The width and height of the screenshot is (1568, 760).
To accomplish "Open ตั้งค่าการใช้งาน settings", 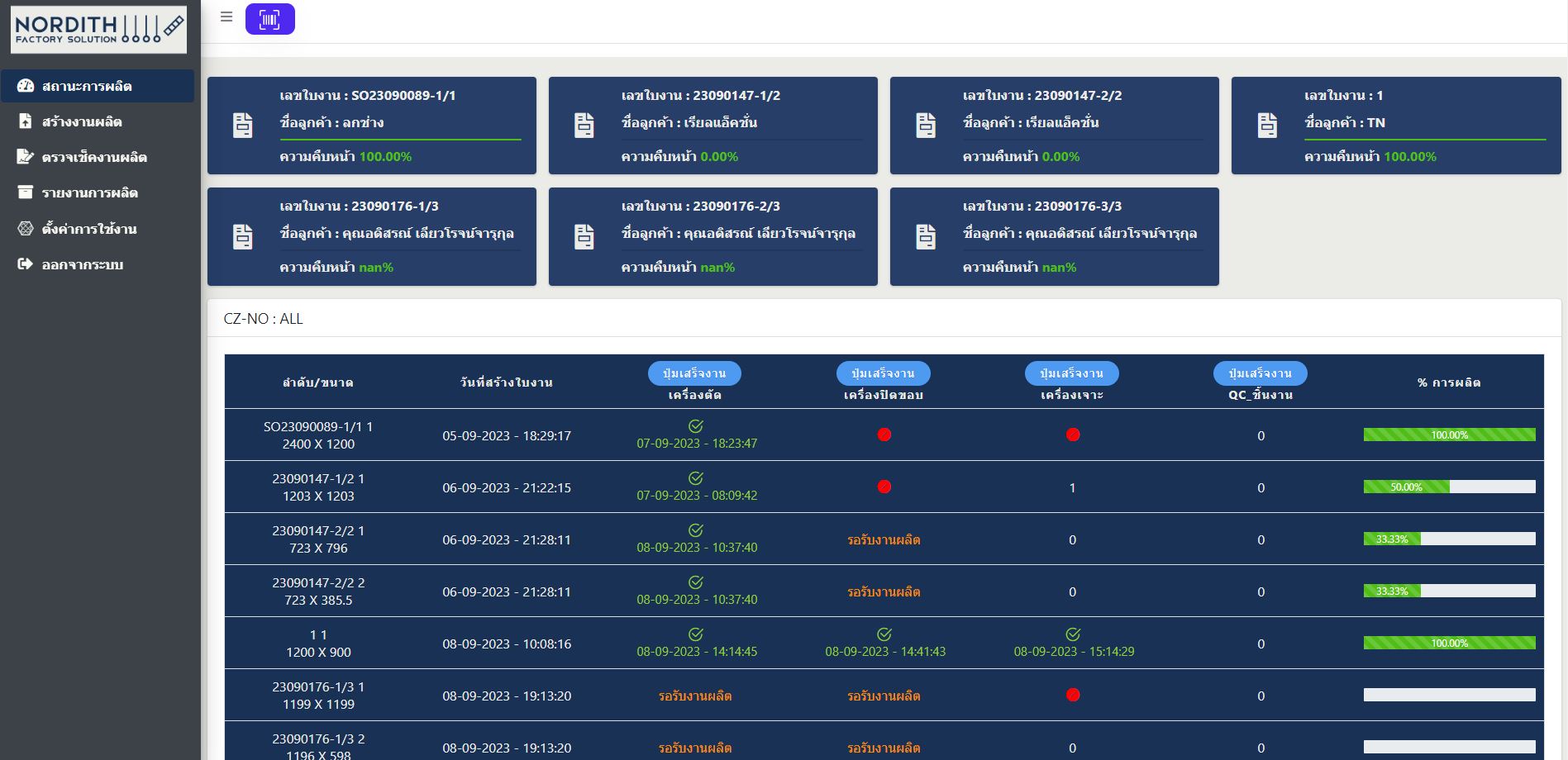I will (89, 229).
